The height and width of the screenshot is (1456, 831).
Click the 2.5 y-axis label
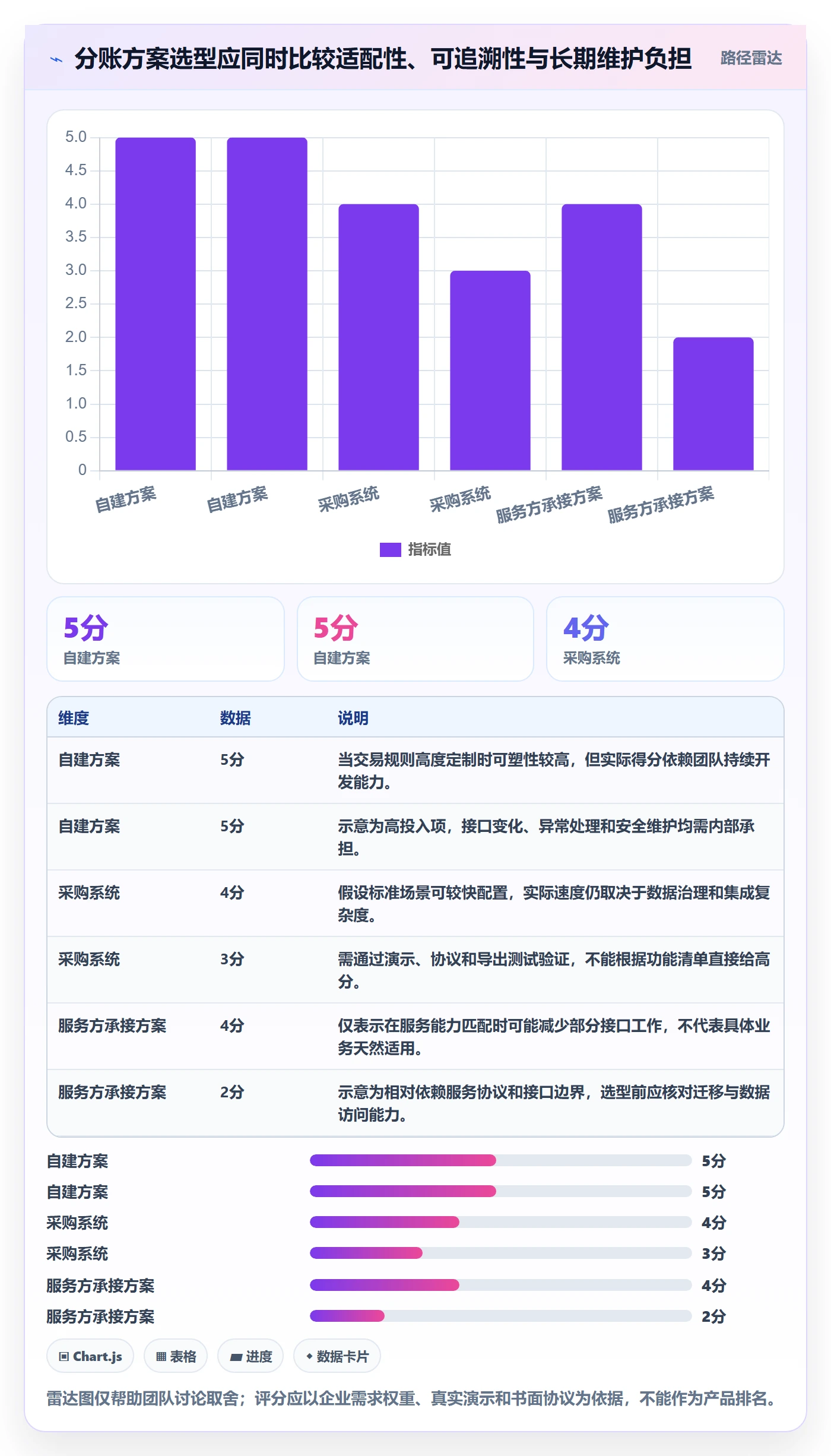pos(76,303)
